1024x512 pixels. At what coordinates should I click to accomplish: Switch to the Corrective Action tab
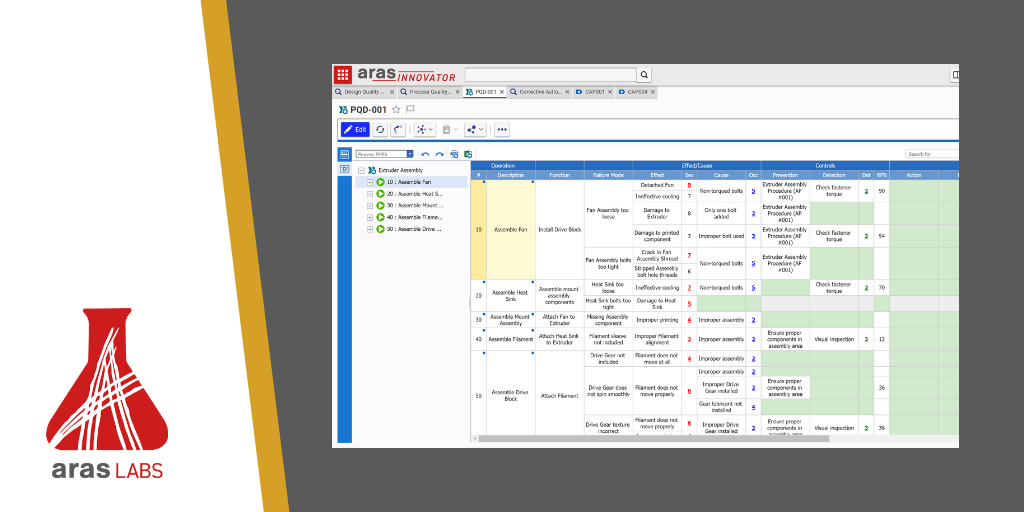point(539,92)
